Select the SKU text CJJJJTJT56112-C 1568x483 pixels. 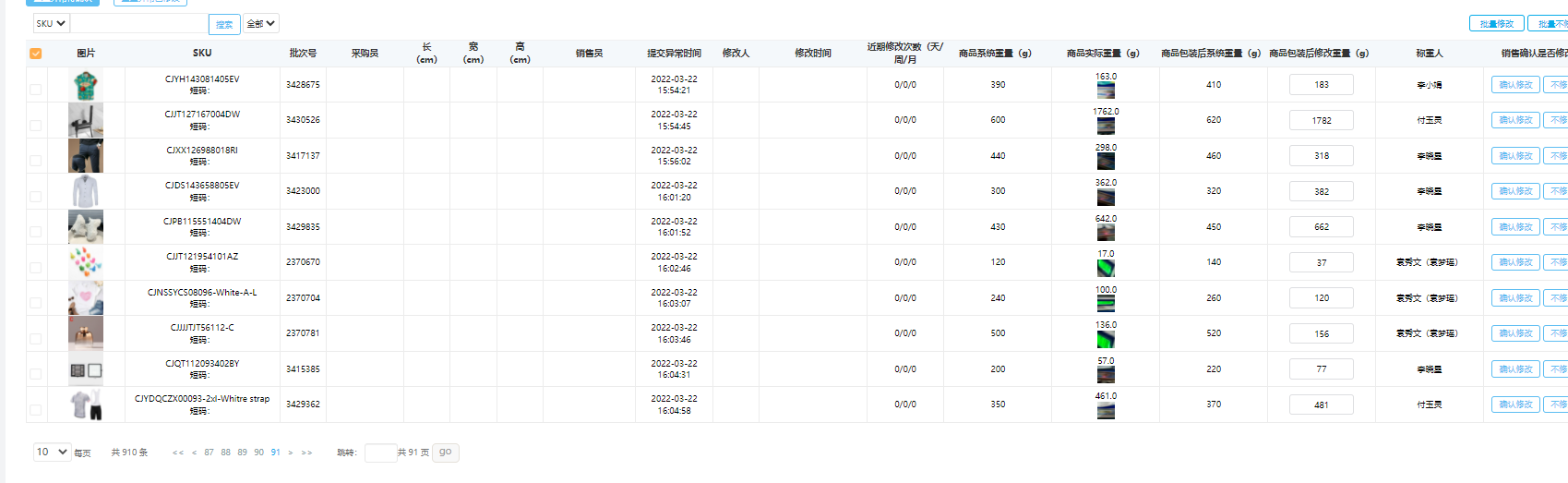coord(202,328)
